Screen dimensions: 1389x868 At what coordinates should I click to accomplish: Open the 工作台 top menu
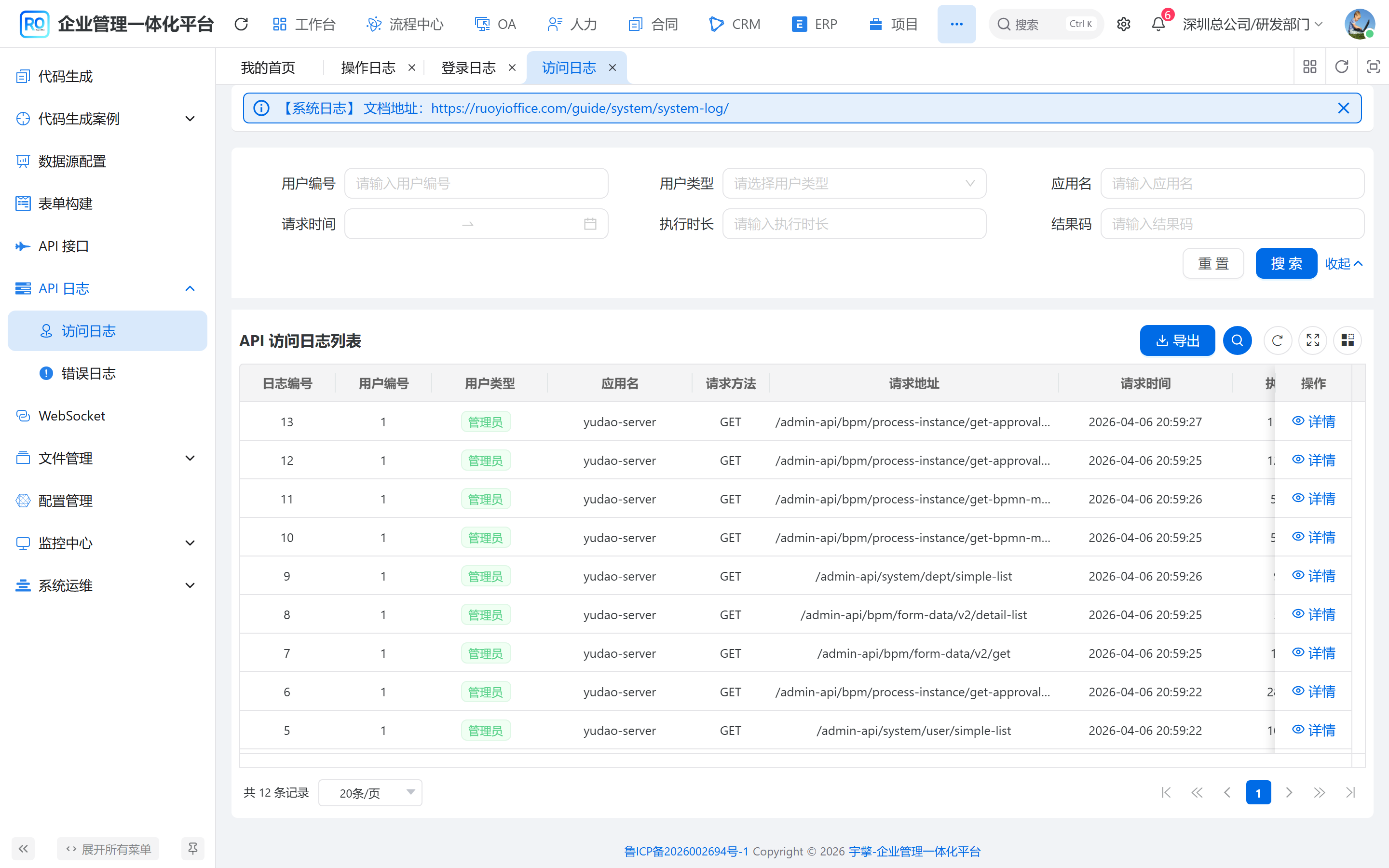pos(304,24)
